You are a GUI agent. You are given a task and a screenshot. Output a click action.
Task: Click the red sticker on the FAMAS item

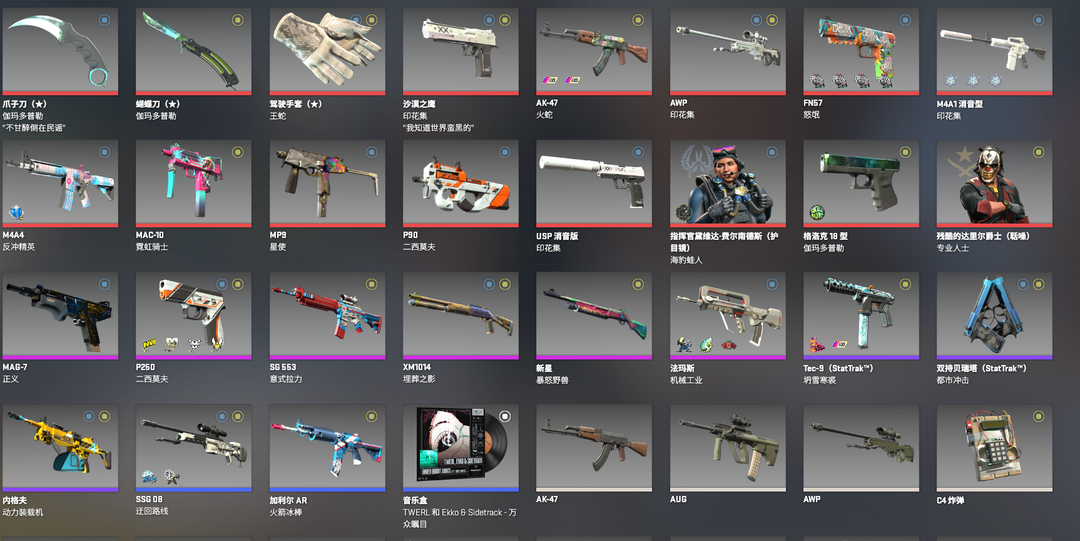coord(729,344)
